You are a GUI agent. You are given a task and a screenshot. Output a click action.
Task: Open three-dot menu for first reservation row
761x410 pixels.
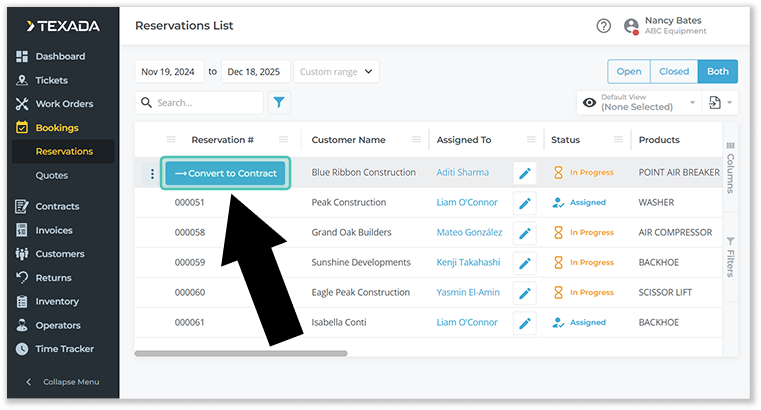click(152, 174)
